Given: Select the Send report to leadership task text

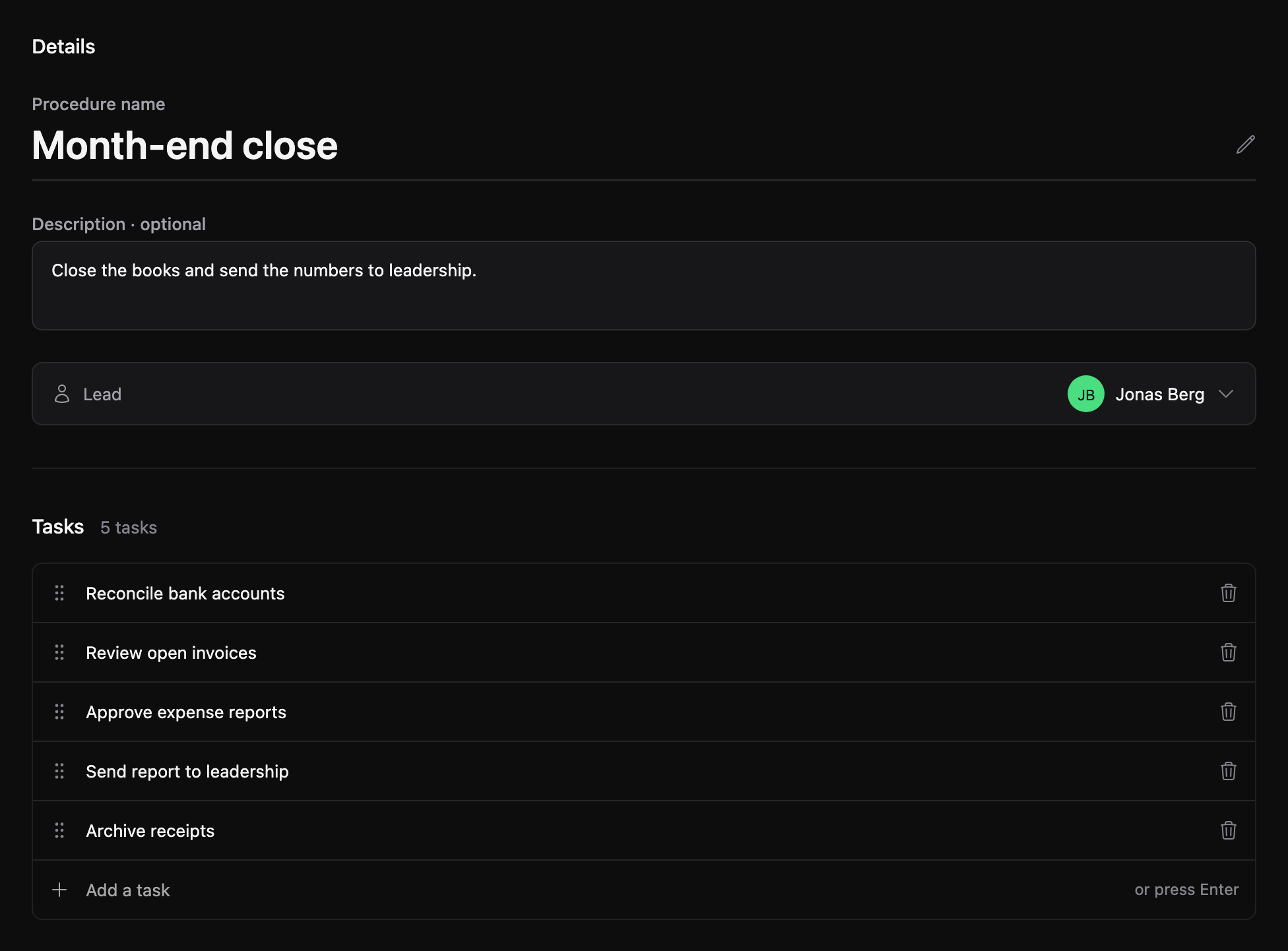Looking at the screenshot, I should [x=187, y=772].
